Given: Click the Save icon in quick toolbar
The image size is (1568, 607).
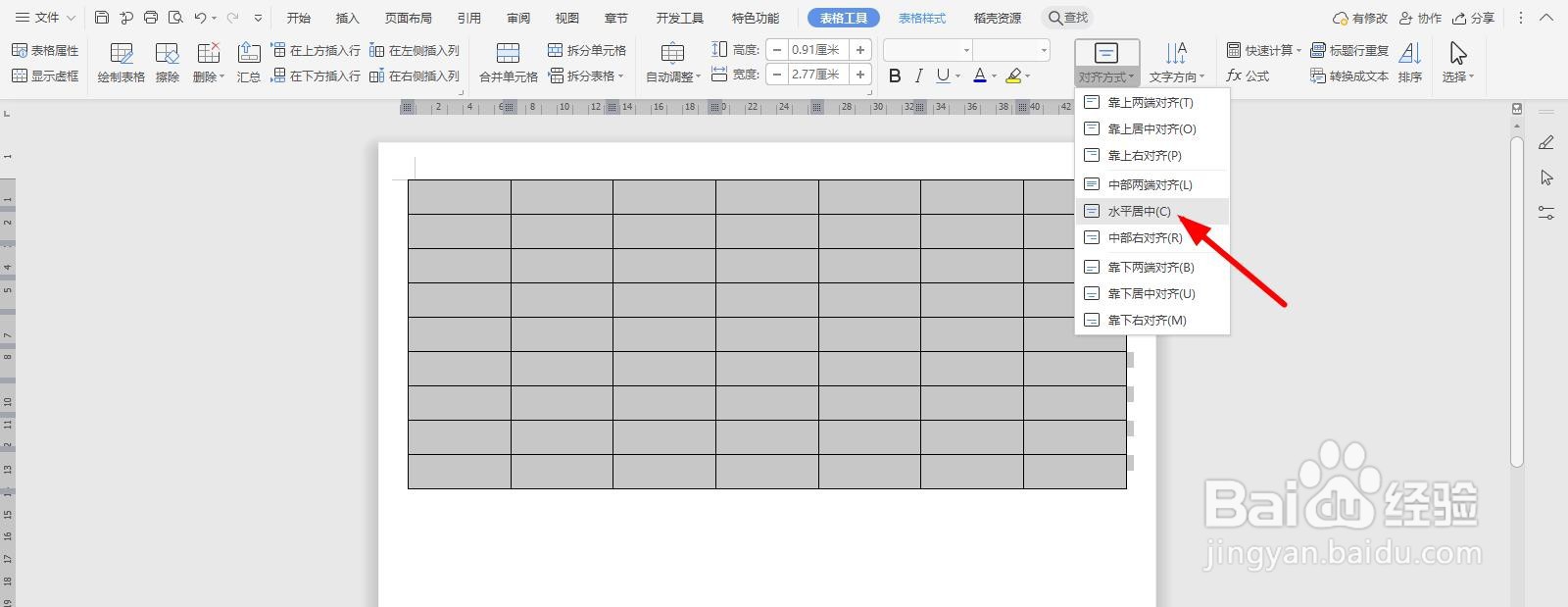Looking at the screenshot, I should (102, 18).
